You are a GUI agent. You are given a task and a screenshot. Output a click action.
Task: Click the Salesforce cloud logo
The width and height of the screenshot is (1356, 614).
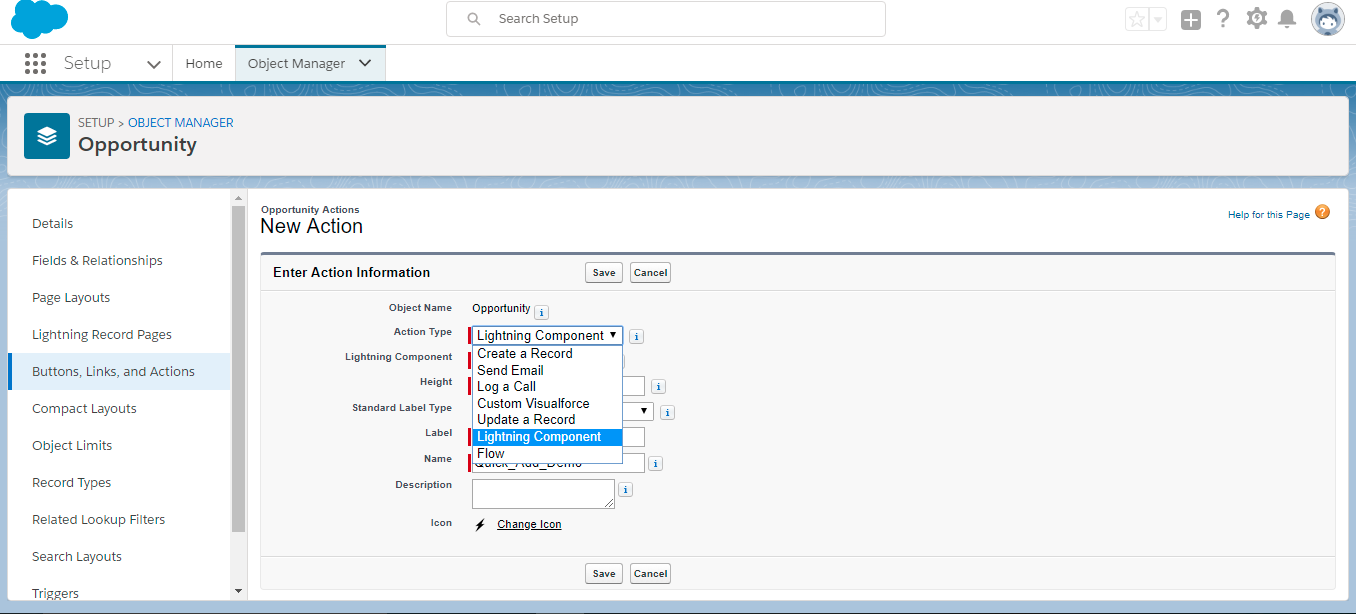pyautogui.click(x=40, y=19)
